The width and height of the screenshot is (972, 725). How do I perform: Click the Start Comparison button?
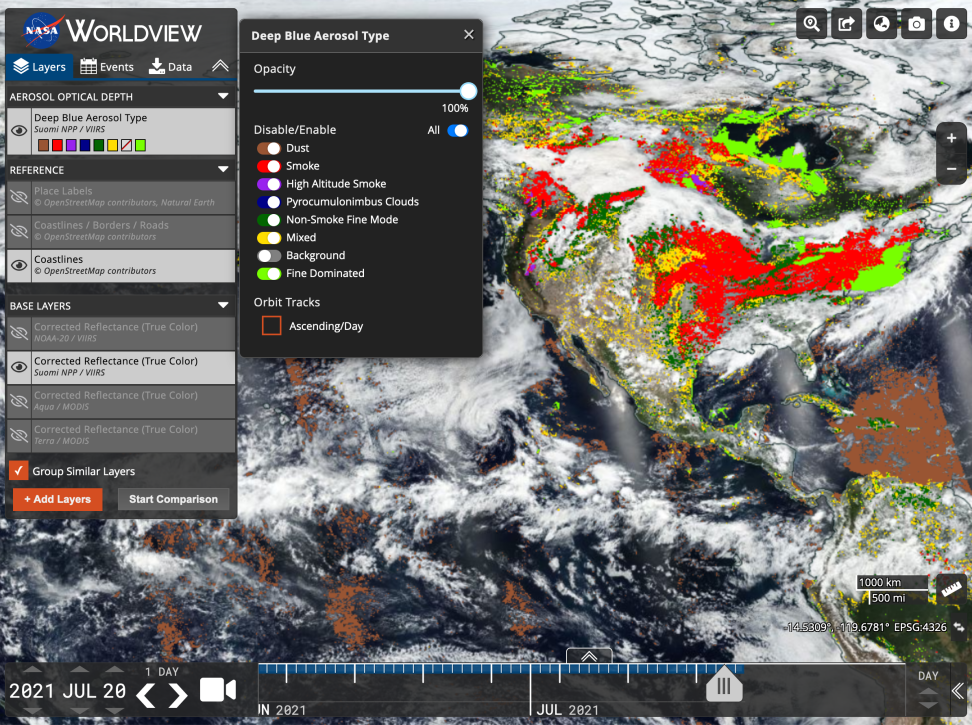pyautogui.click(x=174, y=499)
